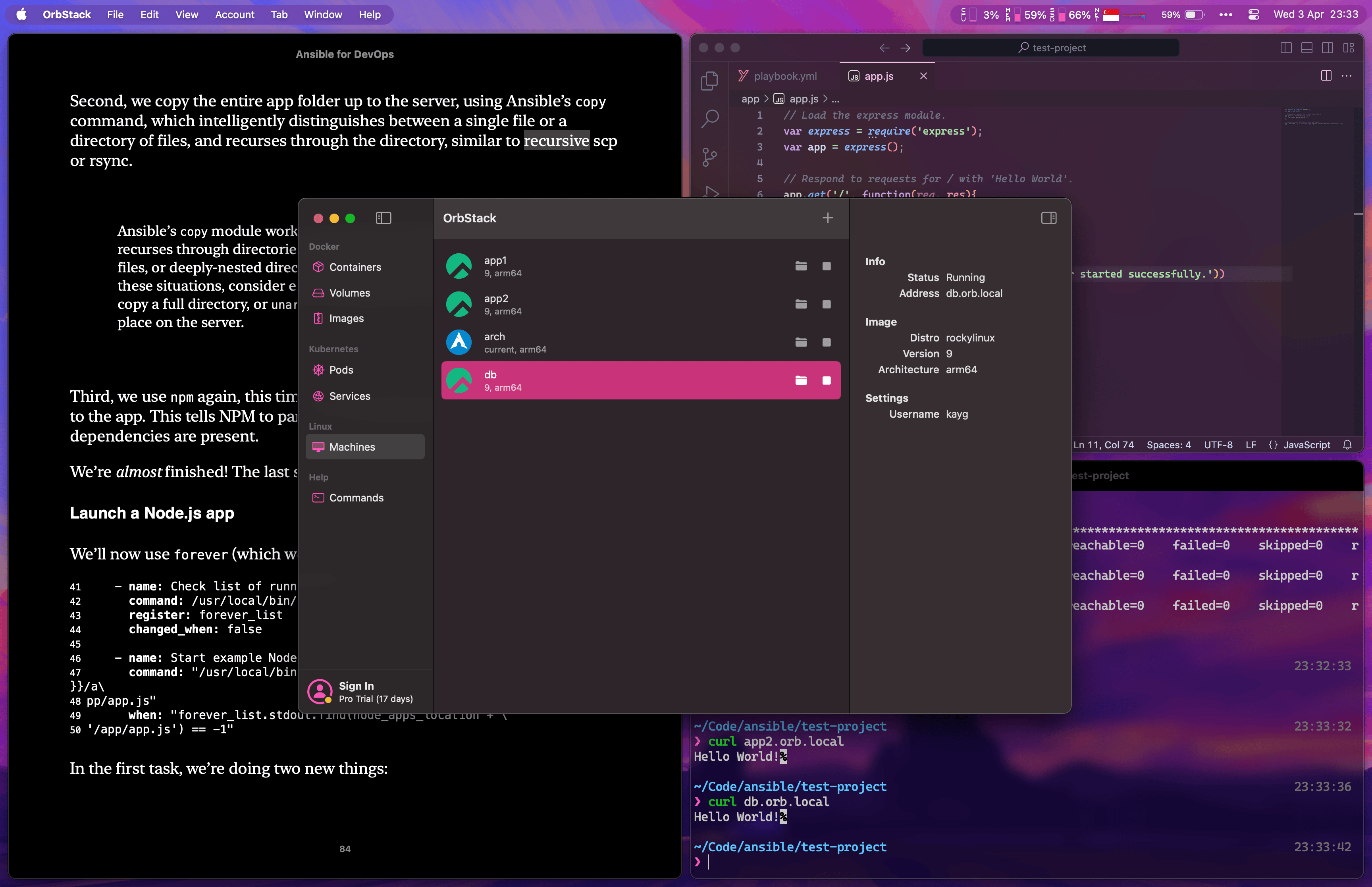Image resolution: width=1372 pixels, height=887 pixels.
Task: Click Sign In in the OrbStack window
Action: click(356, 685)
